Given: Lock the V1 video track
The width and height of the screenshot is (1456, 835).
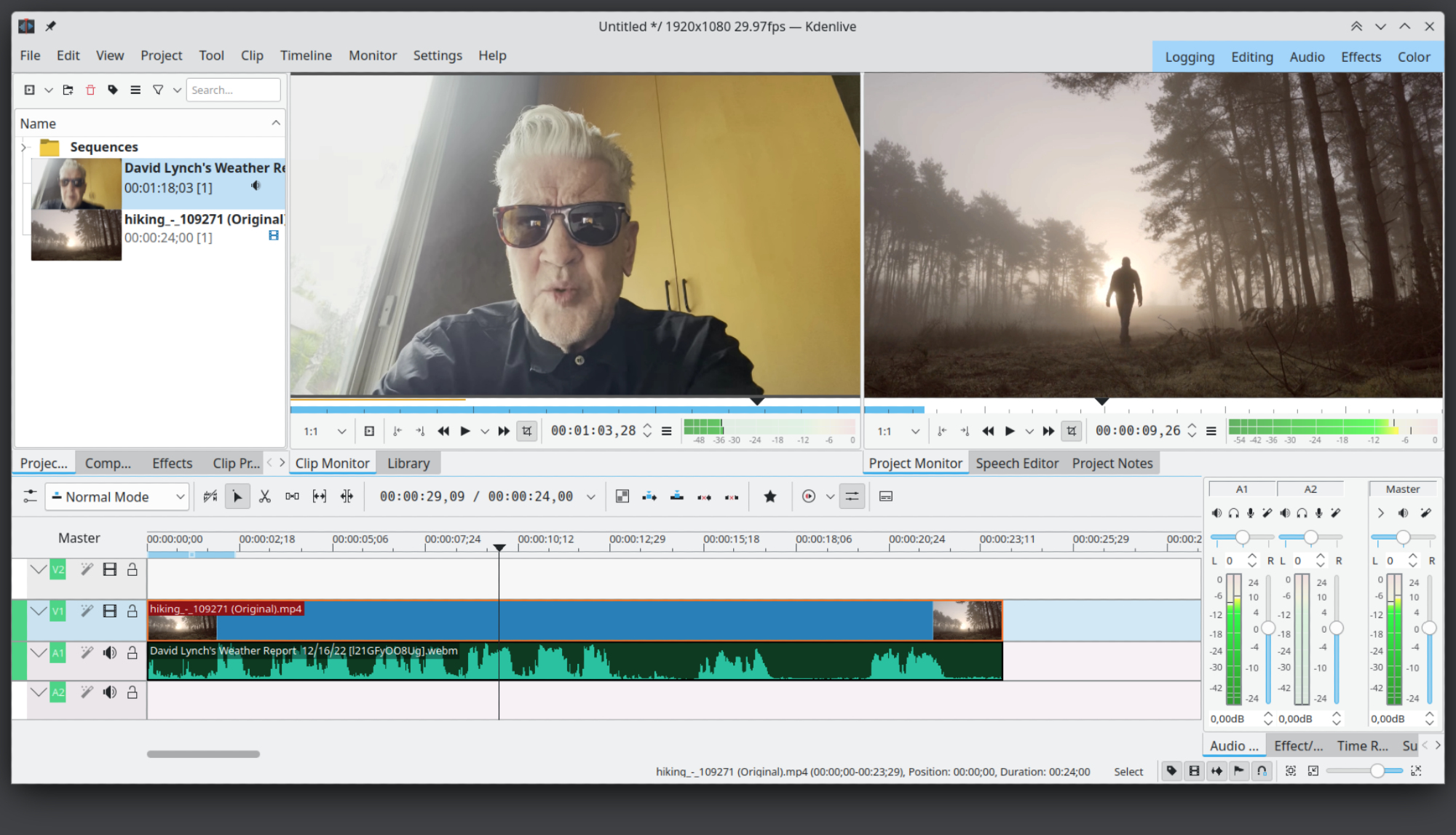Looking at the screenshot, I should (132, 611).
